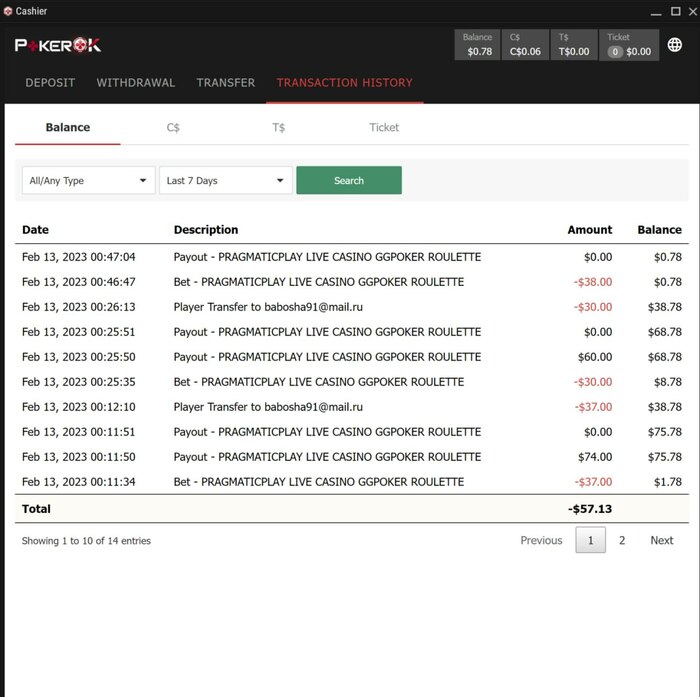
Task: Open the language globe icon
Action: click(x=675, y=45)
